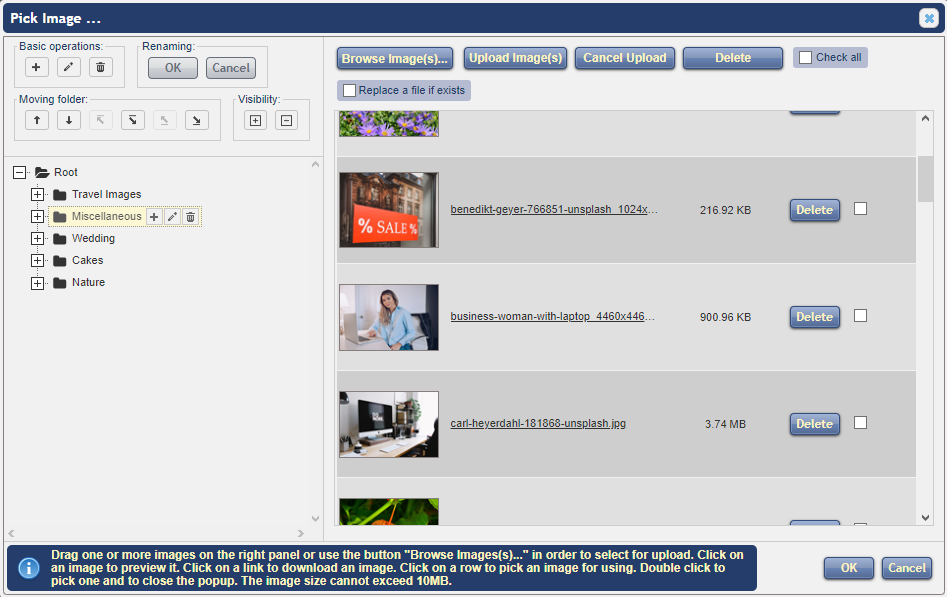Image resolution: width=947 pixels, height=597 pixels.
Task: Click the rename pencil icon in Basic operations
Action: click(x=68, y=67)
